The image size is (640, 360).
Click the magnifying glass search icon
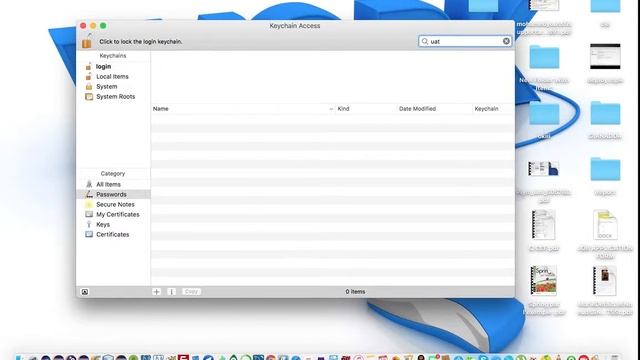[425, 41]
